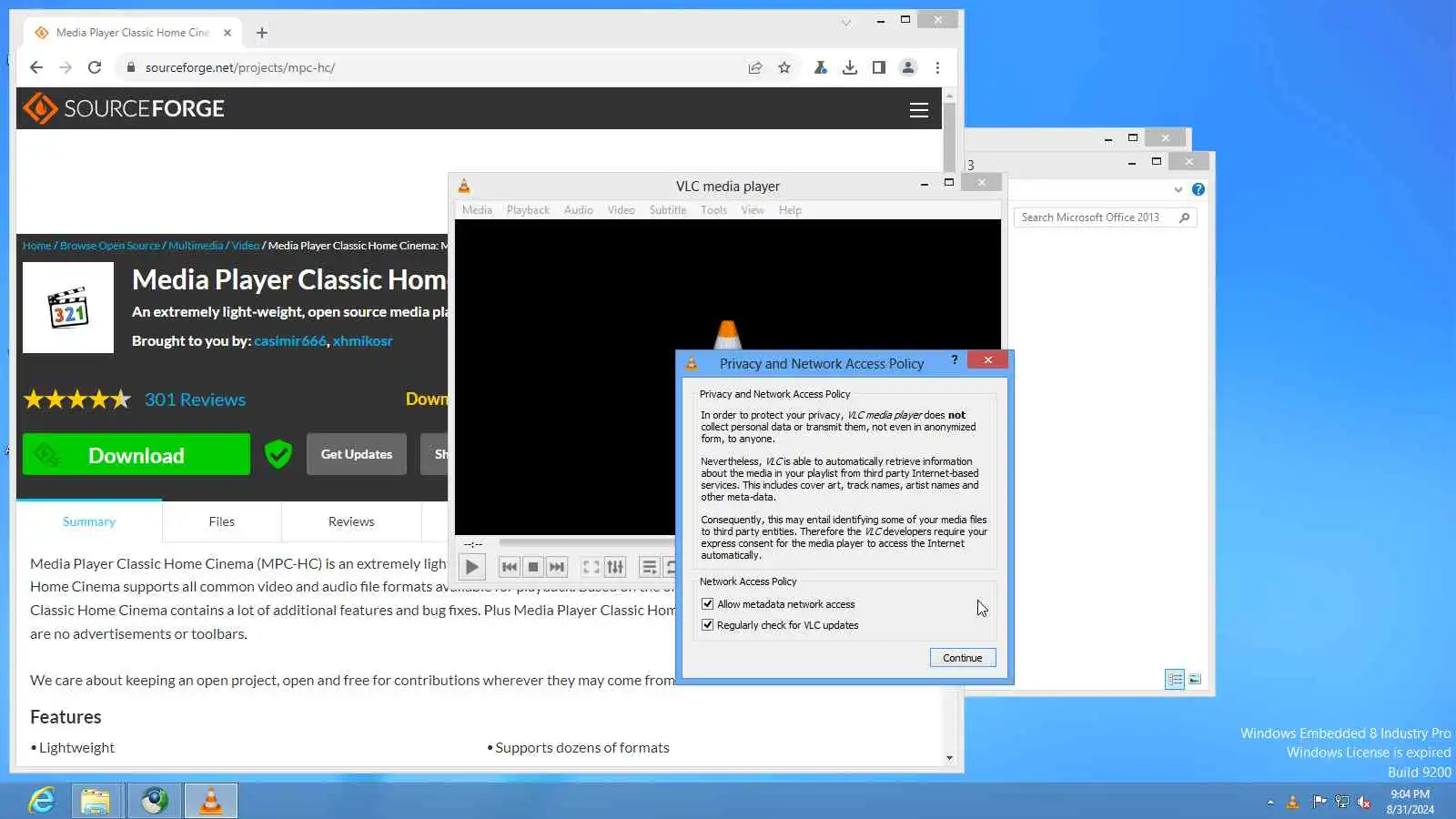
Task: Open the VLC Media menu
Action: coord(477,210)
